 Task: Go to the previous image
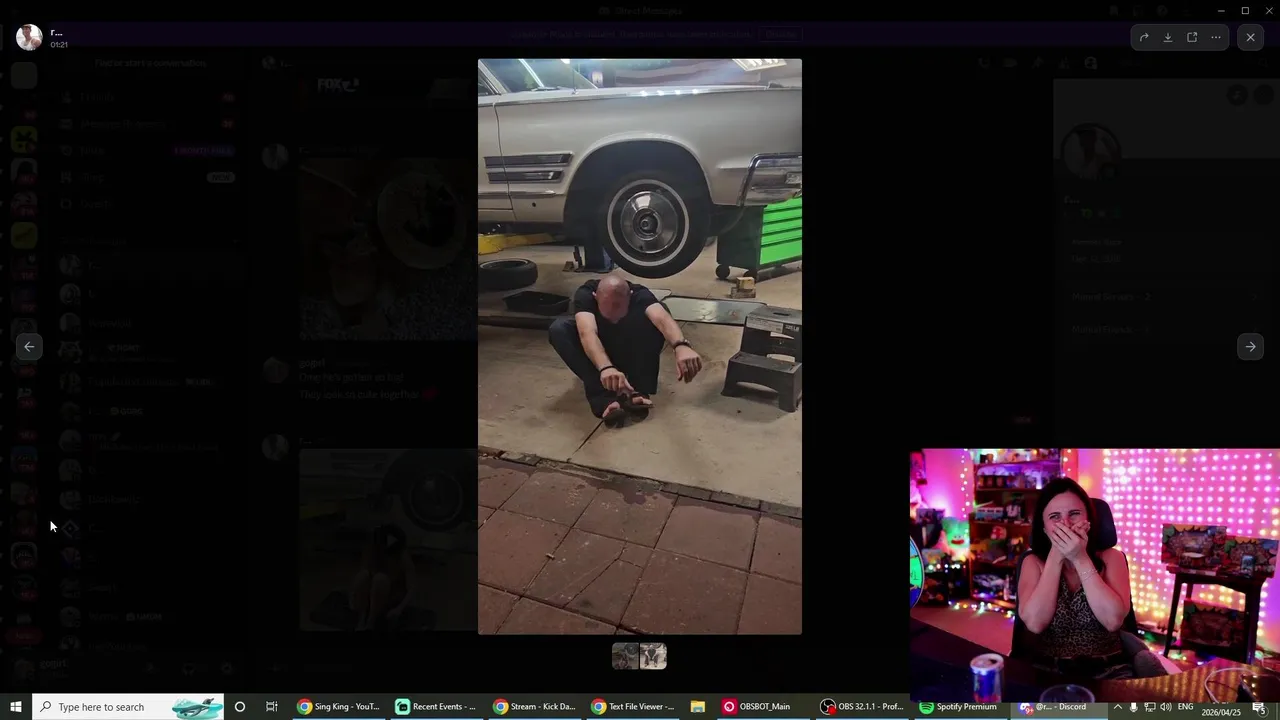coord(29,346)
